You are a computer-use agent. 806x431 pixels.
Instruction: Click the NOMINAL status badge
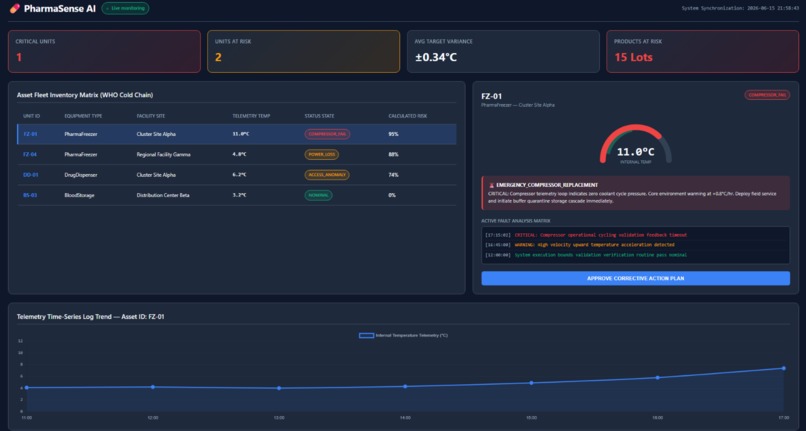[318, 195]
